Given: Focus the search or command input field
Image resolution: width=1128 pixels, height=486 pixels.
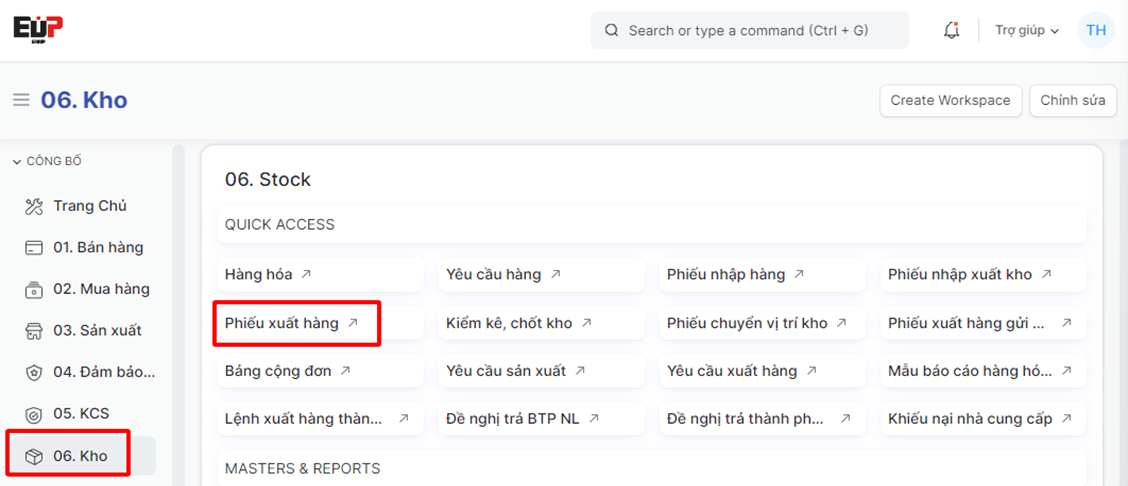Looking at the screenshot, I should [x=748, y=31].
